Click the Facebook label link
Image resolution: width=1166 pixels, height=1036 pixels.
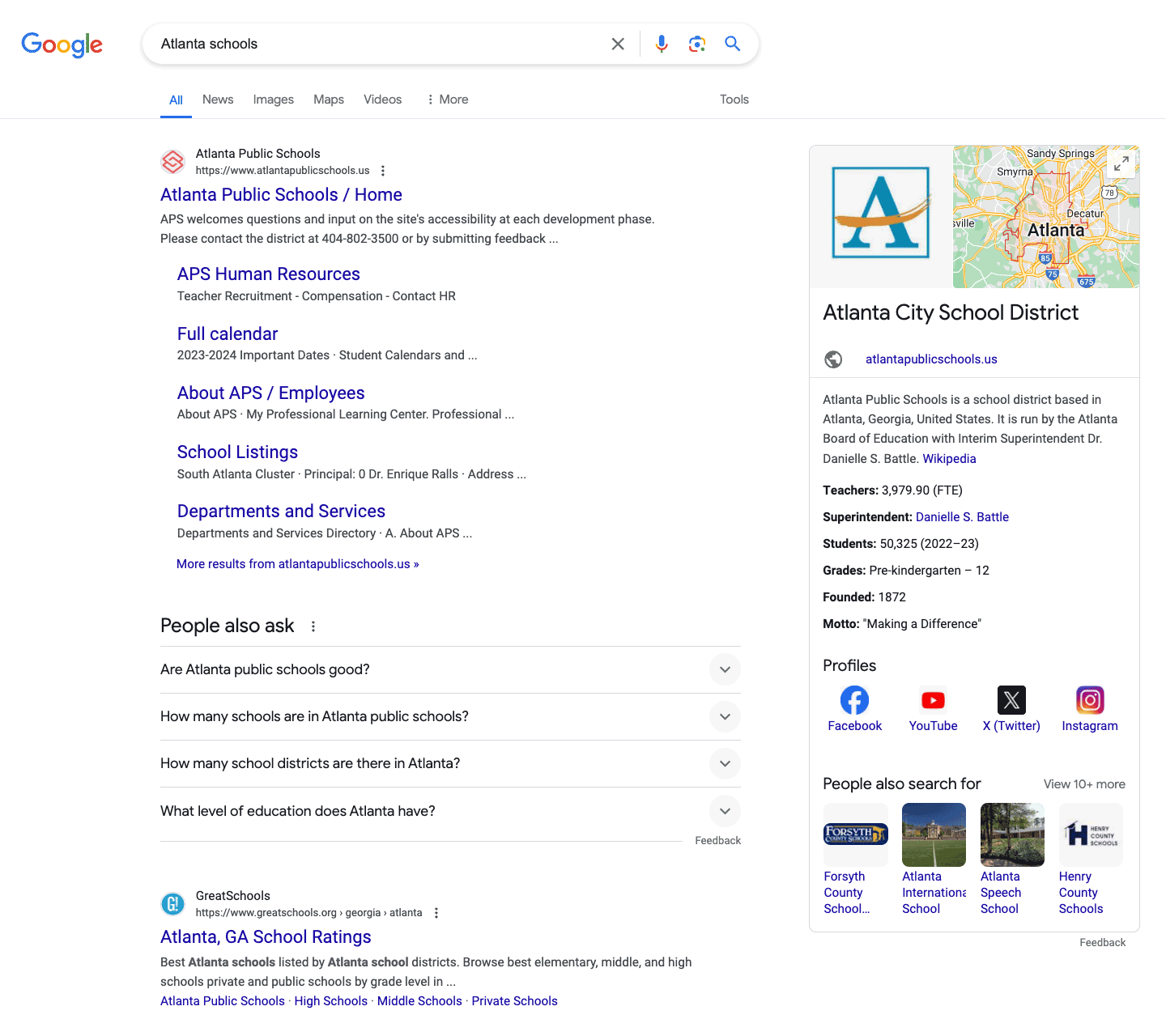click(x=854, y=726)
